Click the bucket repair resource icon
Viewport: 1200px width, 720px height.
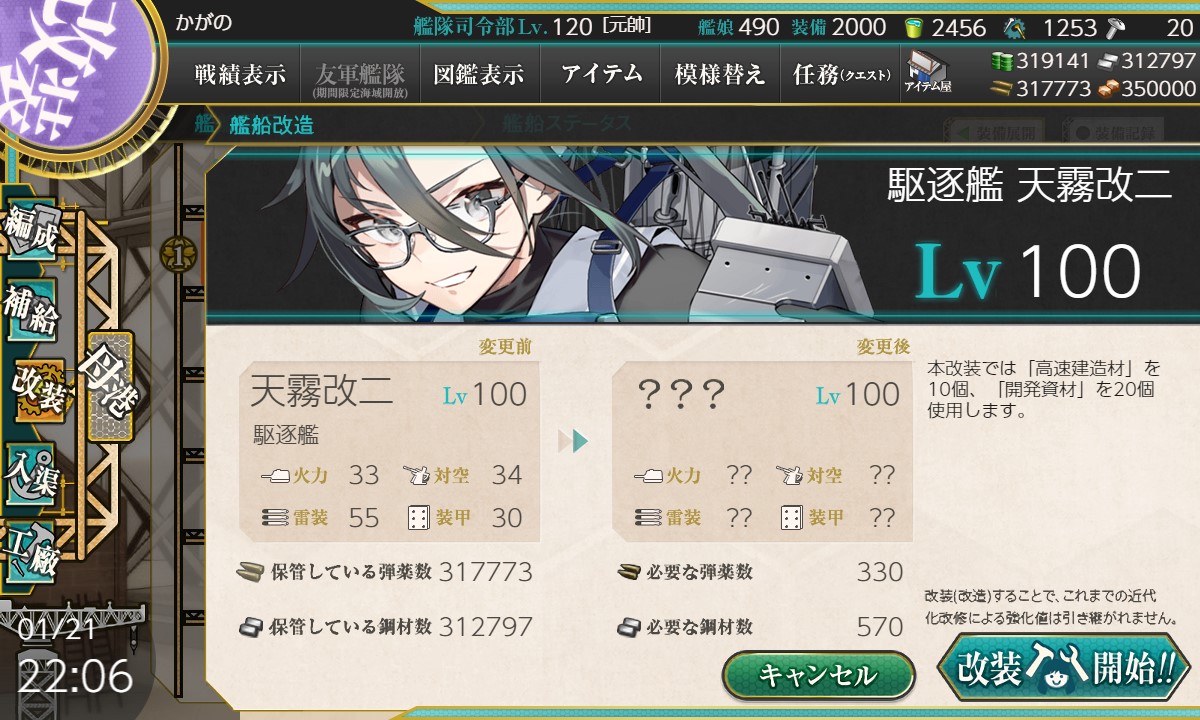(913, 27)
